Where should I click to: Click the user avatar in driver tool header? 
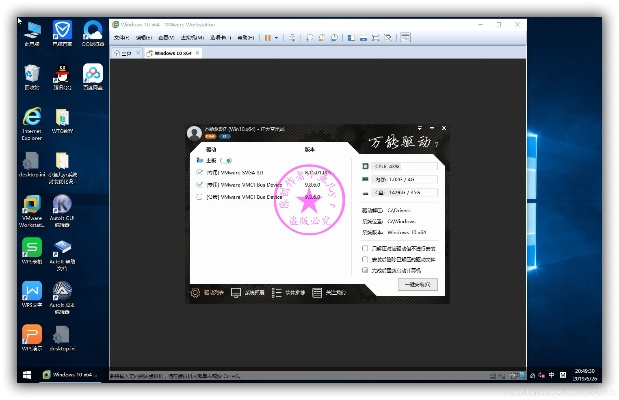(195, 133)
